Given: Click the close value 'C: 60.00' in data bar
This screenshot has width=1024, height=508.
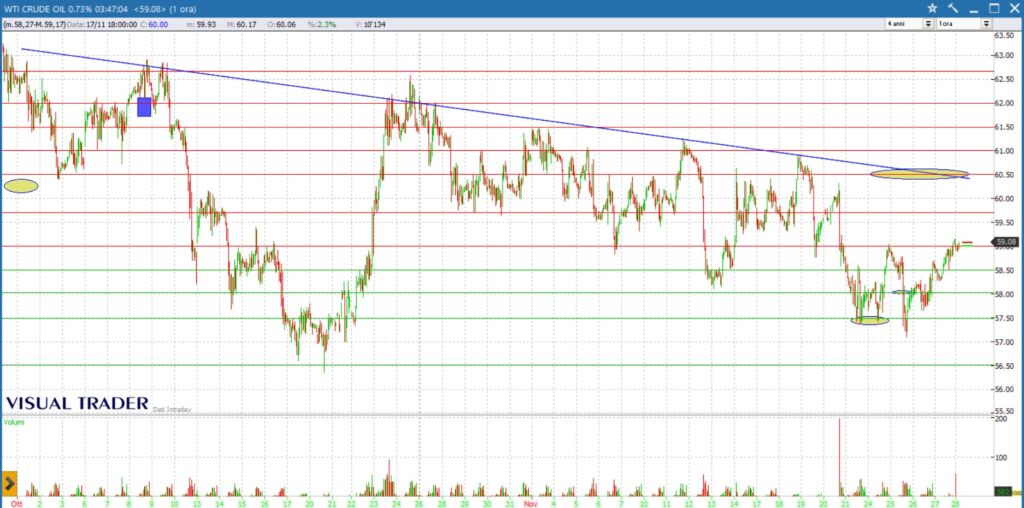Looking at the screenshot, I should coord(154,24).
